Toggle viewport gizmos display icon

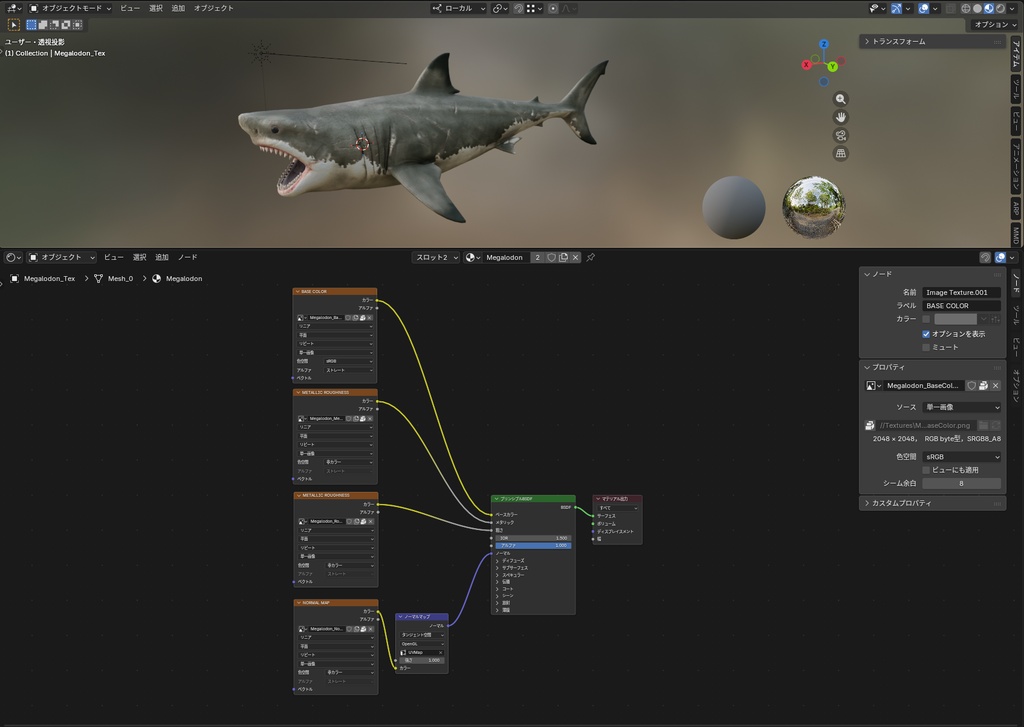click(x=896, y=8)
